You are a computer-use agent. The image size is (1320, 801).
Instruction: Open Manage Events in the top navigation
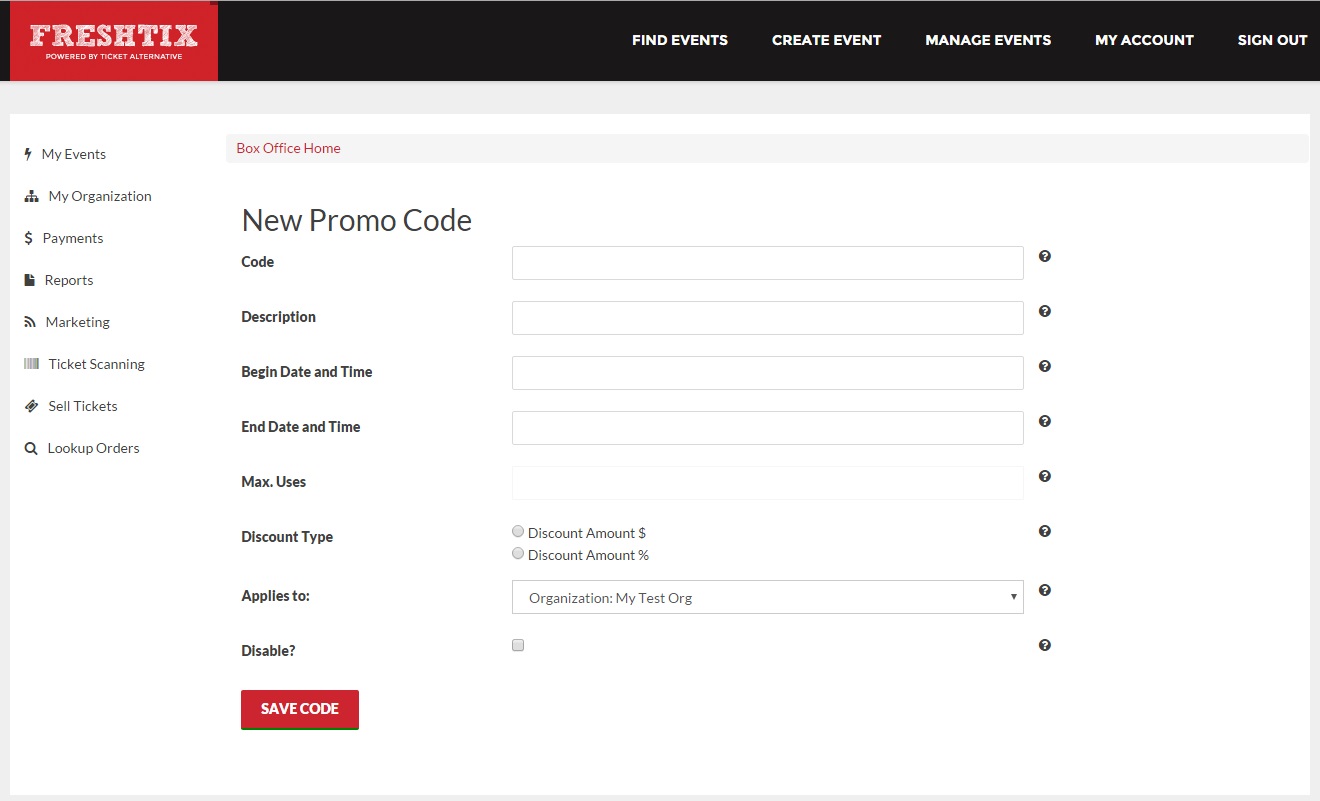click(x=988, y=40)
